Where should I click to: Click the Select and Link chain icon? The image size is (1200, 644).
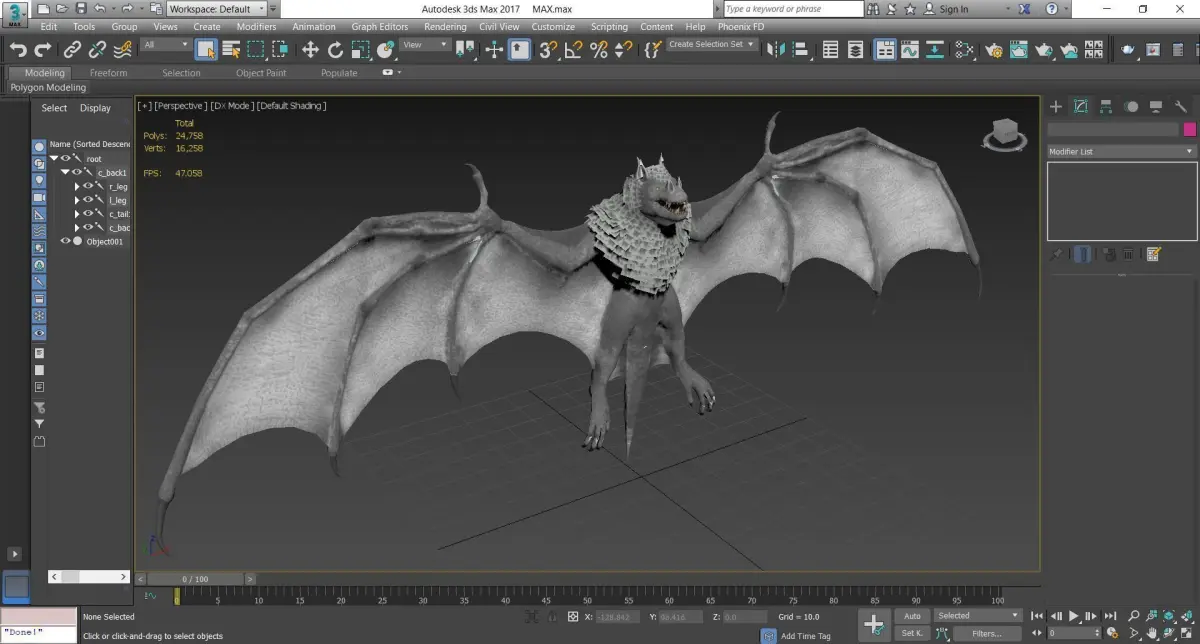click(x=72, y=50)
